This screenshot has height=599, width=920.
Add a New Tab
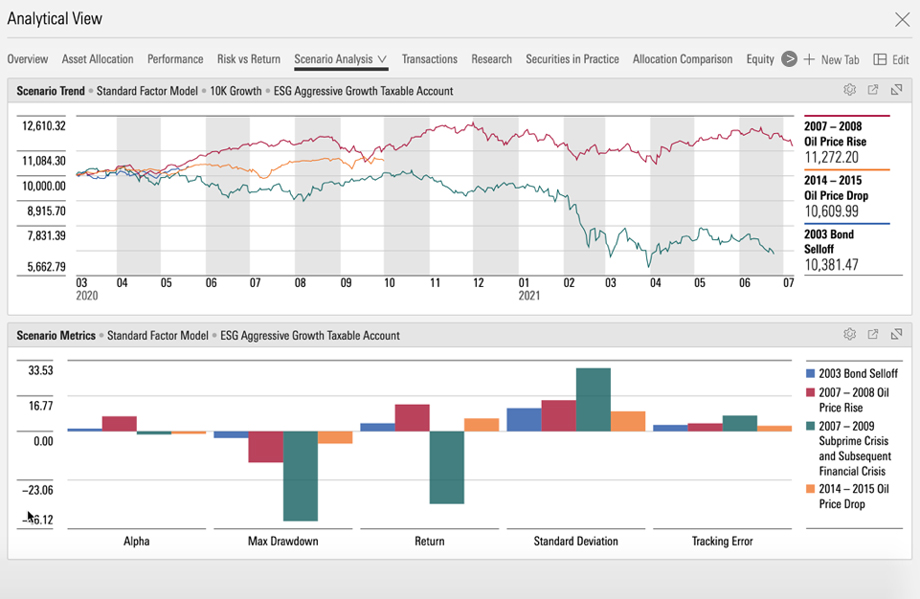pyautogui.click(x=831, y=60)
